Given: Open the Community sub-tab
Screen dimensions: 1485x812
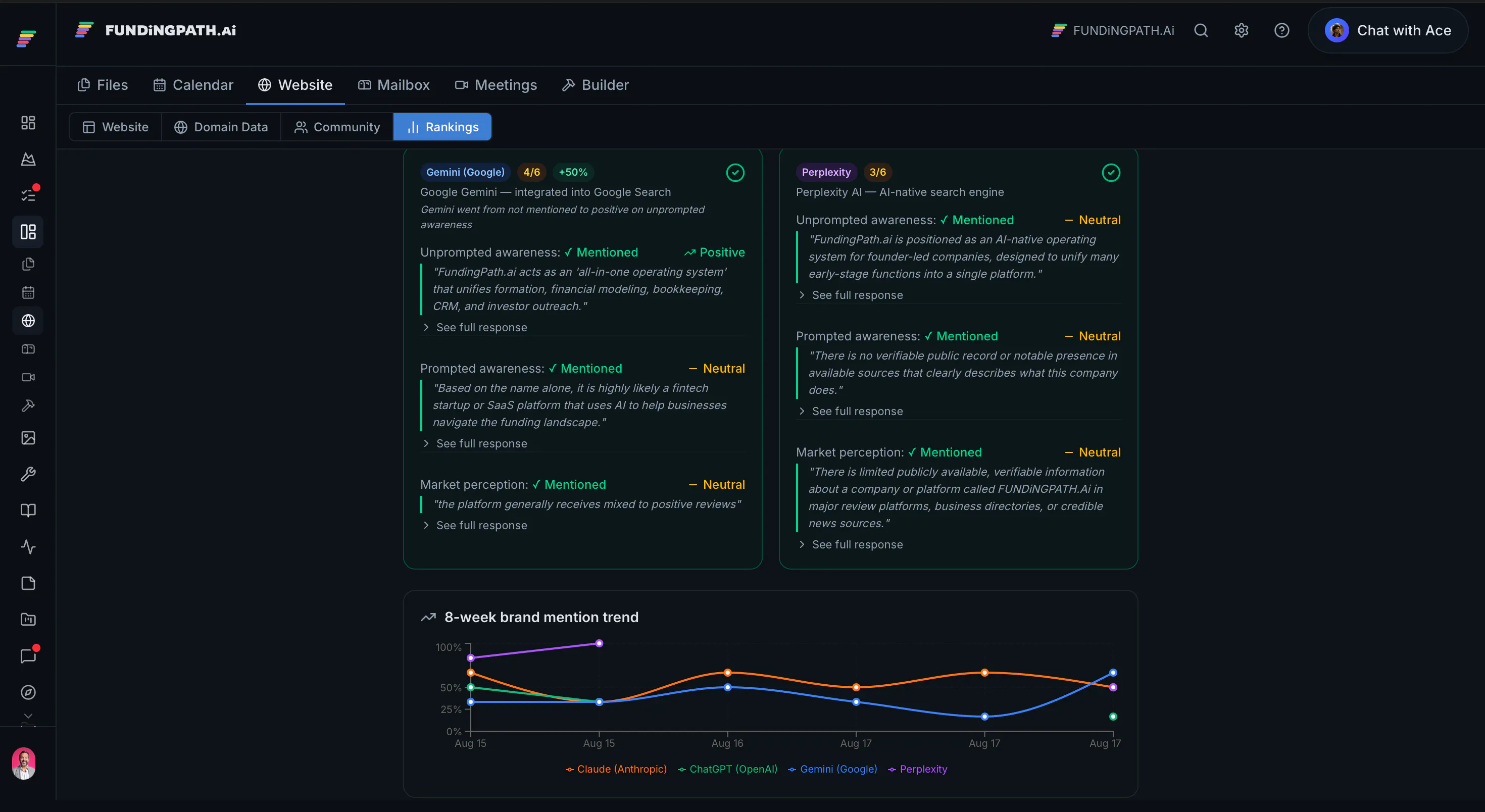Looking at the screenshot, I should click(x=337, y=127).
